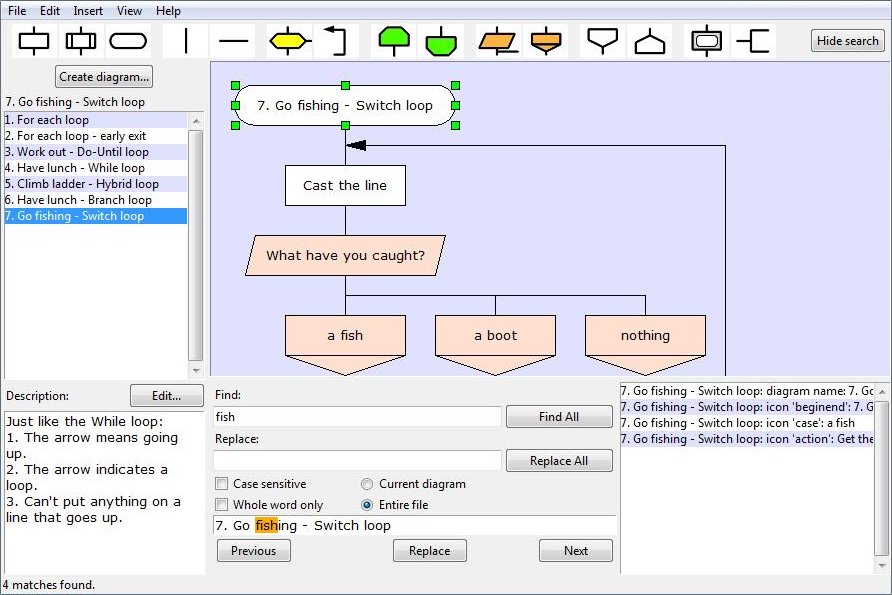Viewport: 892px width, 595px height.
Task: Select the Insertion icon with double borders
Action: point(81,41)
